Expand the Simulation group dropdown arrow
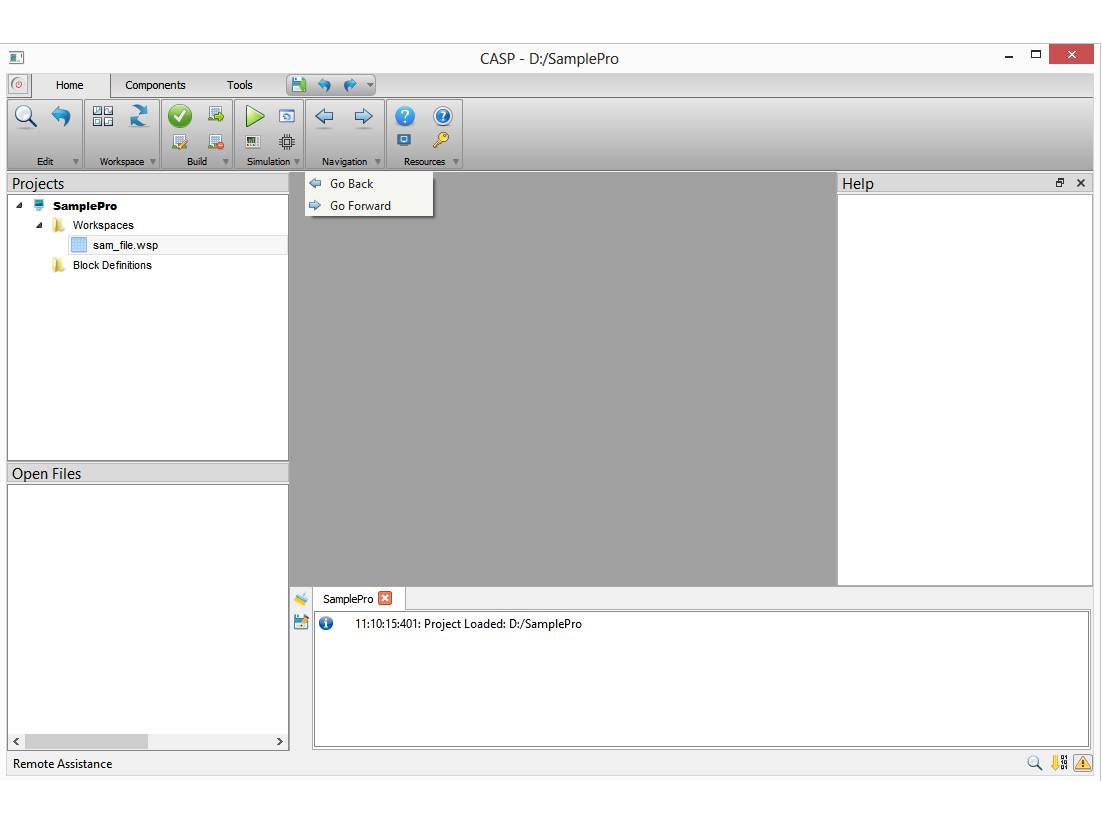 pos(297,162)
